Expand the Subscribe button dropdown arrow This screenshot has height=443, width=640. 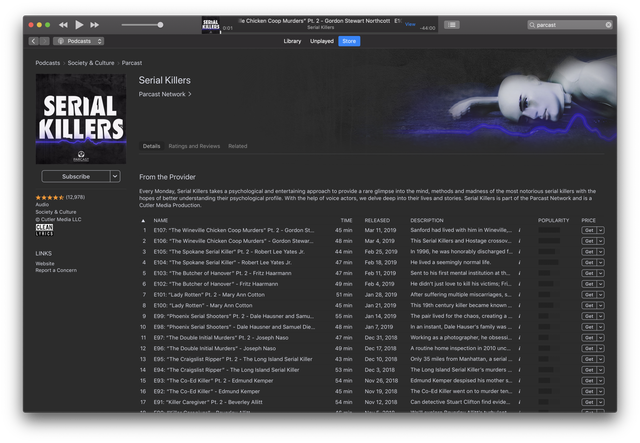click(113, 176)
